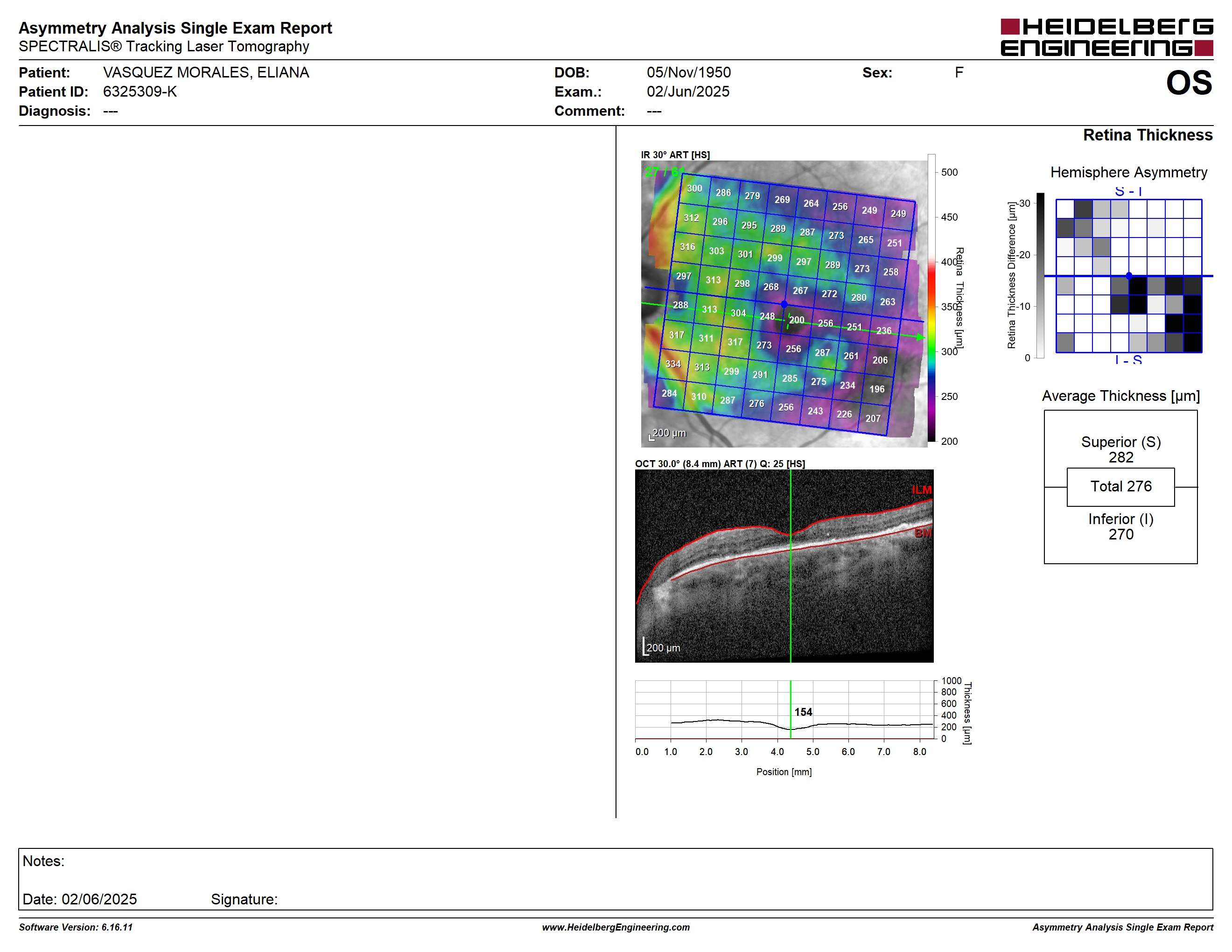Click grid cell value '280' on thickness map
The image size is (1232, 952).
pos(859,297)
